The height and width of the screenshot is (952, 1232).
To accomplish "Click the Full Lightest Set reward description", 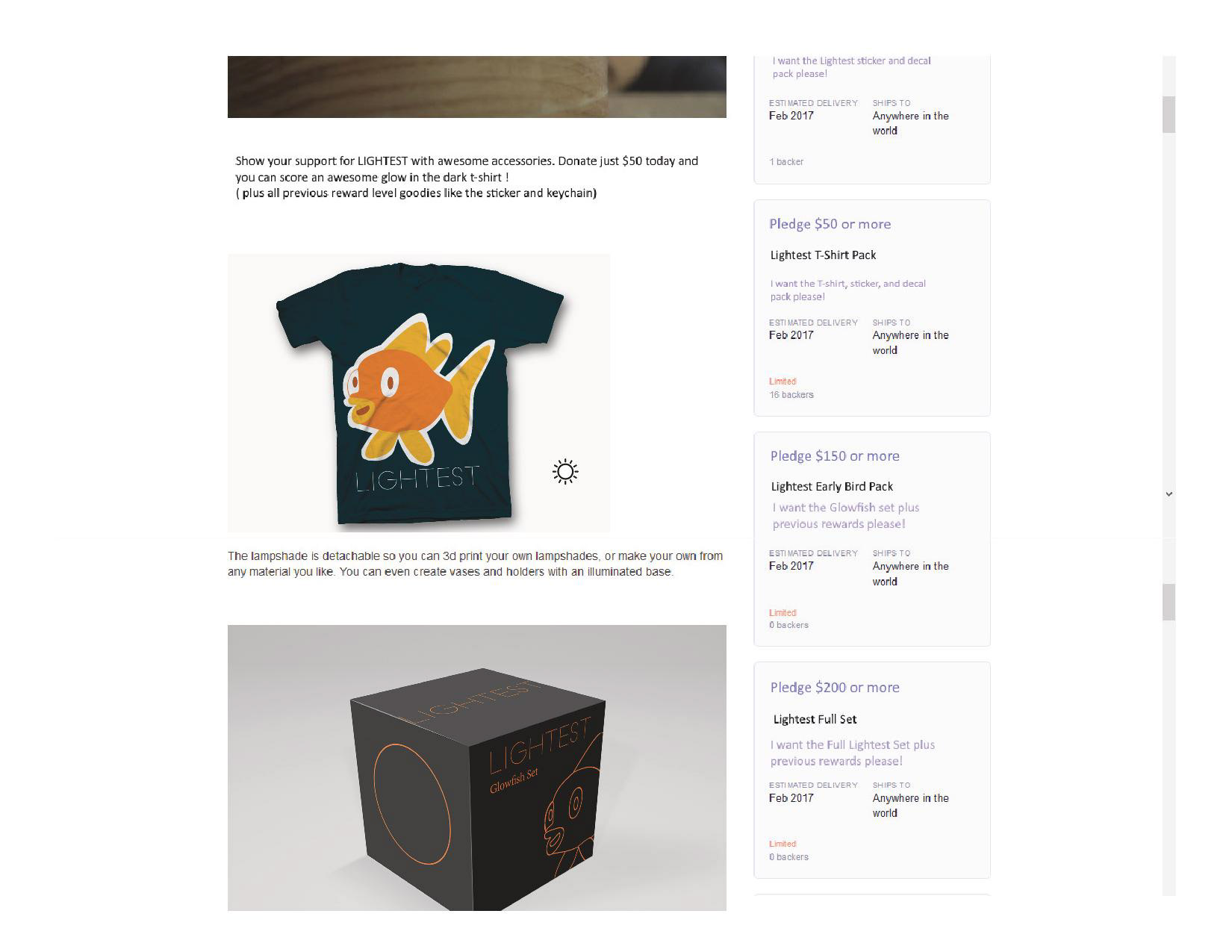I will [x=852, y=753].
